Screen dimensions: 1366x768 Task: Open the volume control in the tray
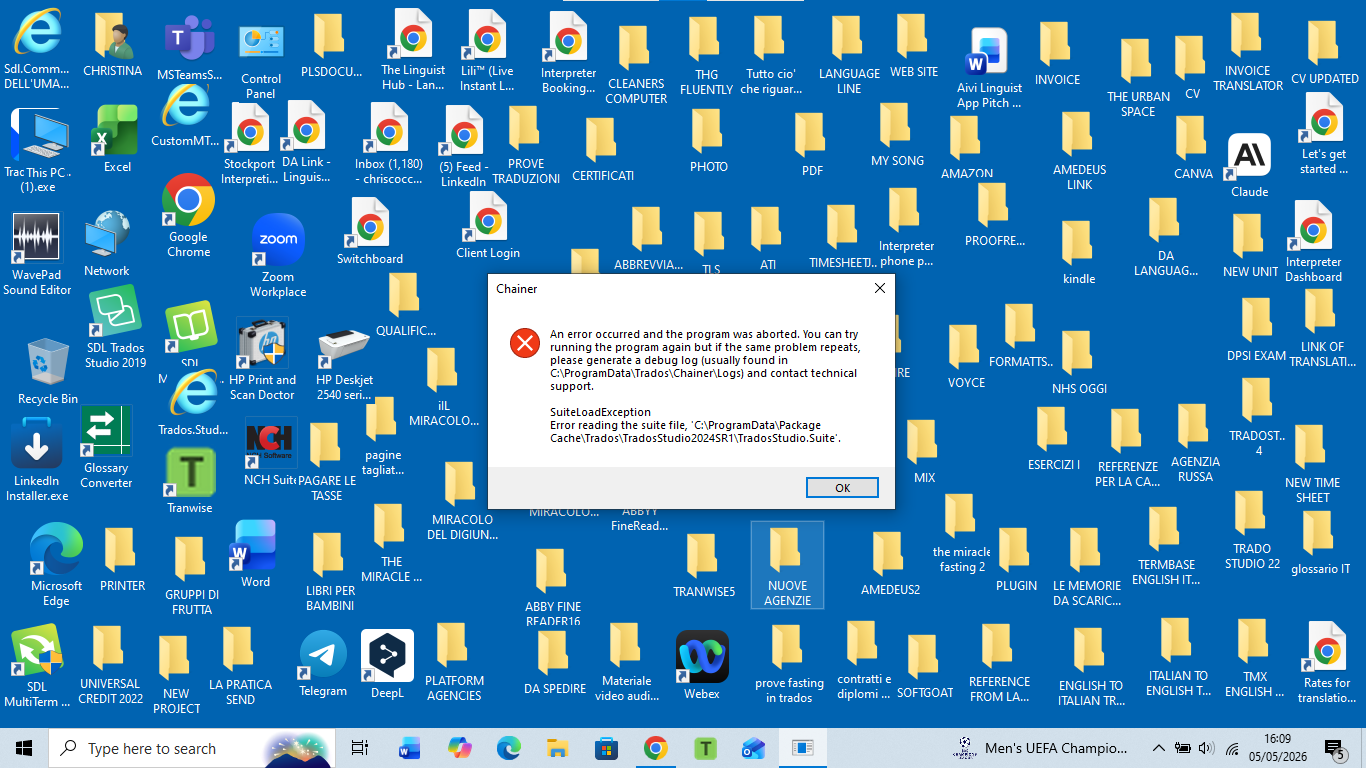1206,748
